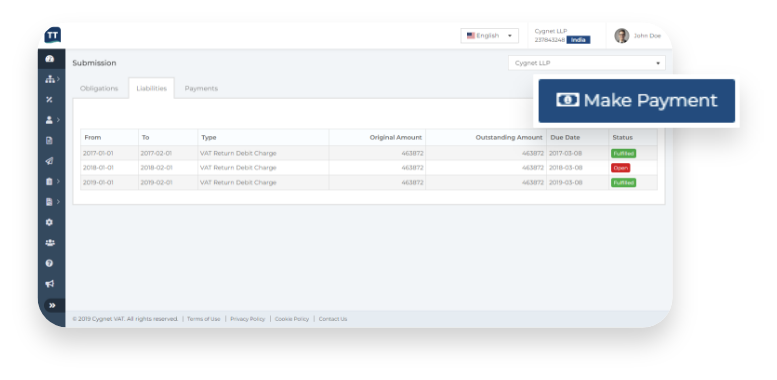
Task: Click the Make Payment button
Action: click(x=636, y=101)
